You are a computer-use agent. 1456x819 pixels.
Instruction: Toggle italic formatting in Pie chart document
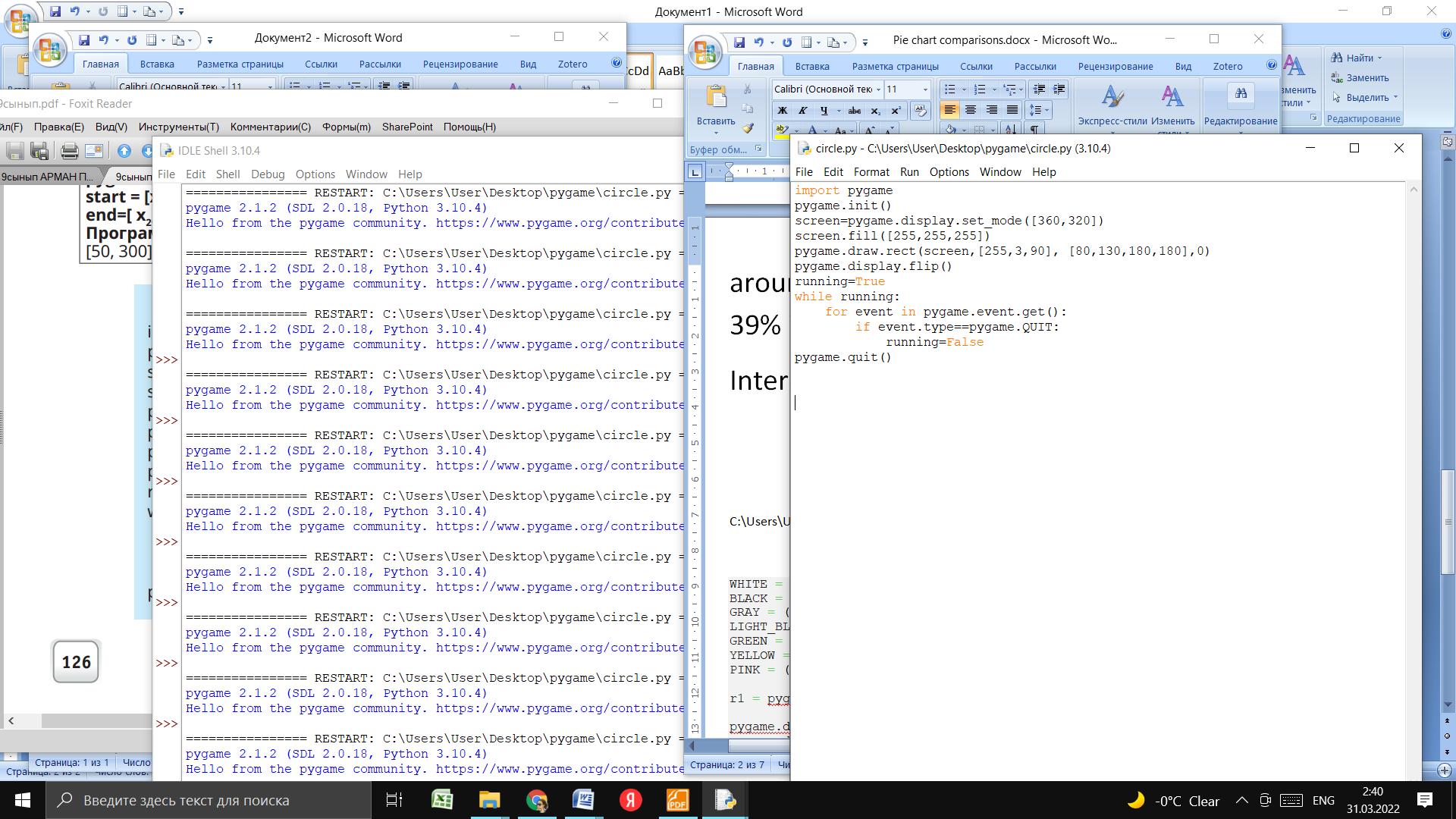803,111
